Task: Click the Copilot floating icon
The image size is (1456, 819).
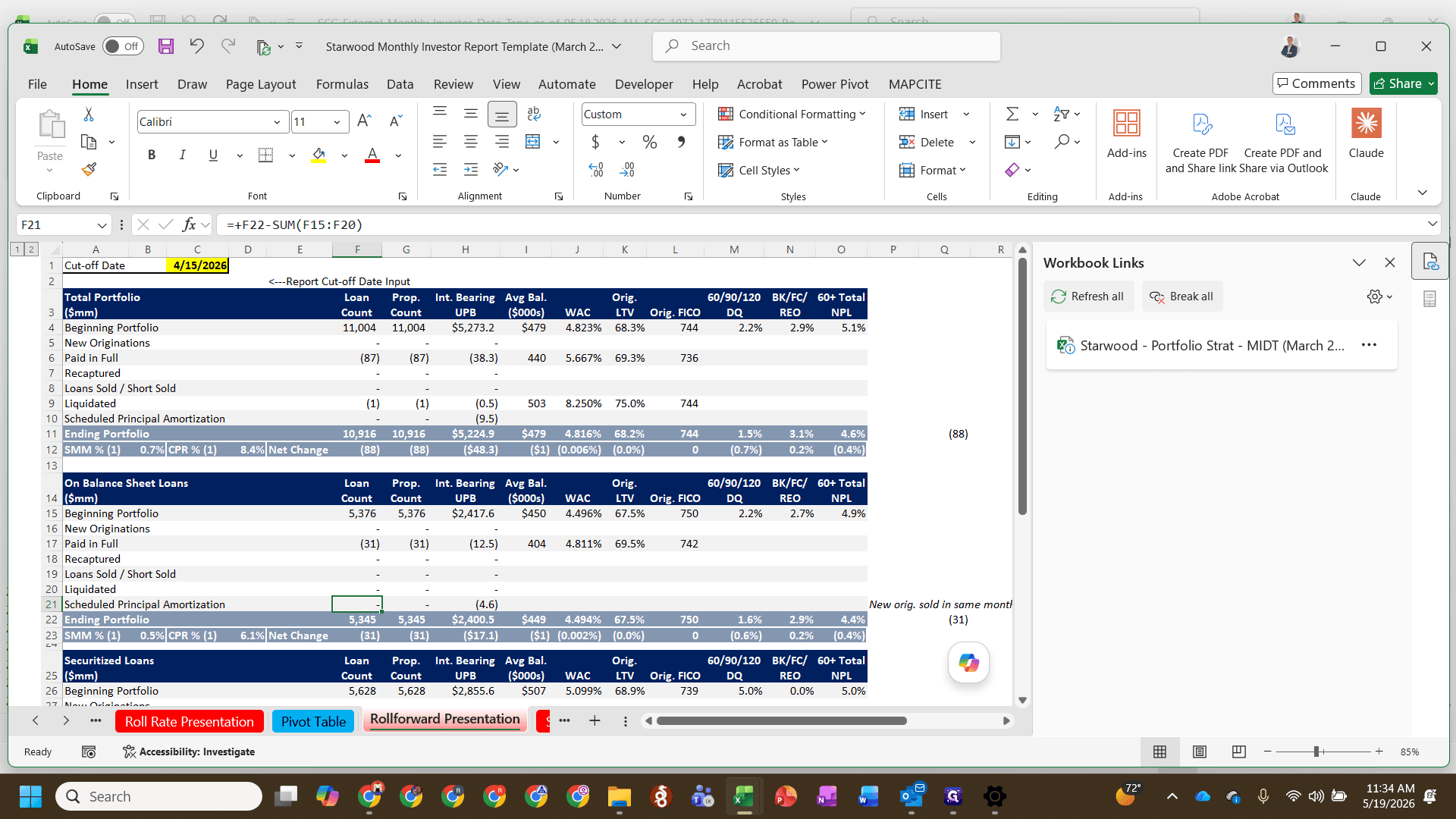Action: click(x=968, y=663)
